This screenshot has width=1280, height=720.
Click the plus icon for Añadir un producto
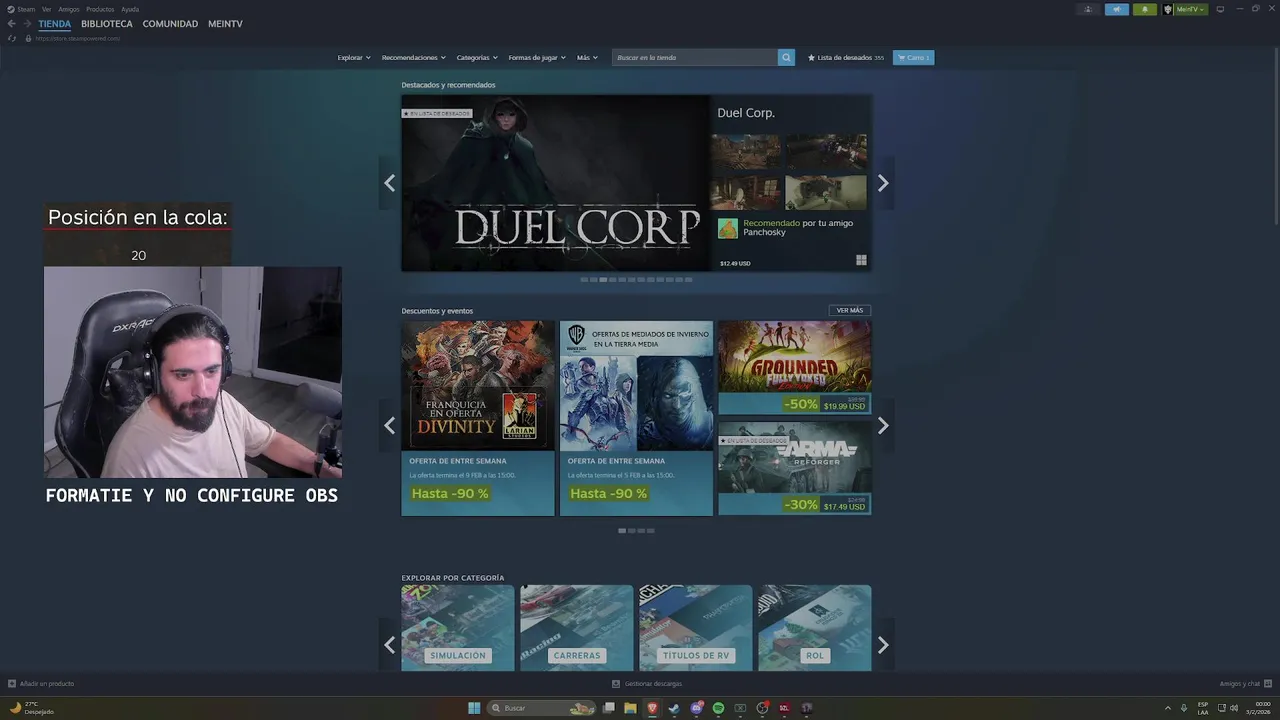click(12, 684)
